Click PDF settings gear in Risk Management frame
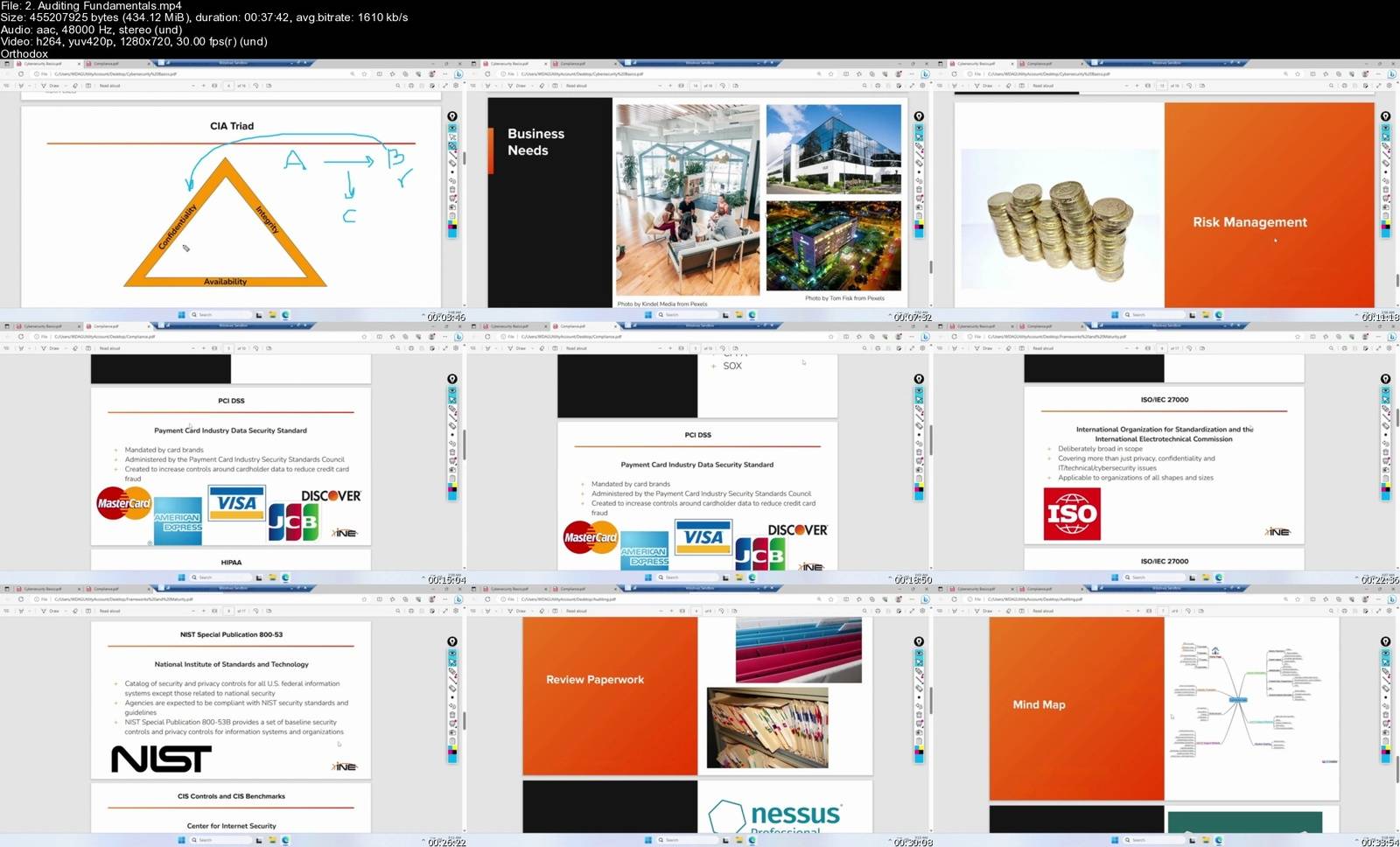Screen dimensions: 1400x847 point(1389,86)
